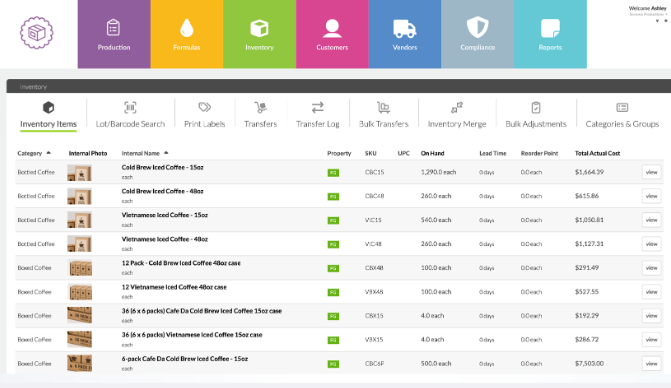Open the Production module tile
The width and height of the screenshot is (671, 388).
coord(114,34)
